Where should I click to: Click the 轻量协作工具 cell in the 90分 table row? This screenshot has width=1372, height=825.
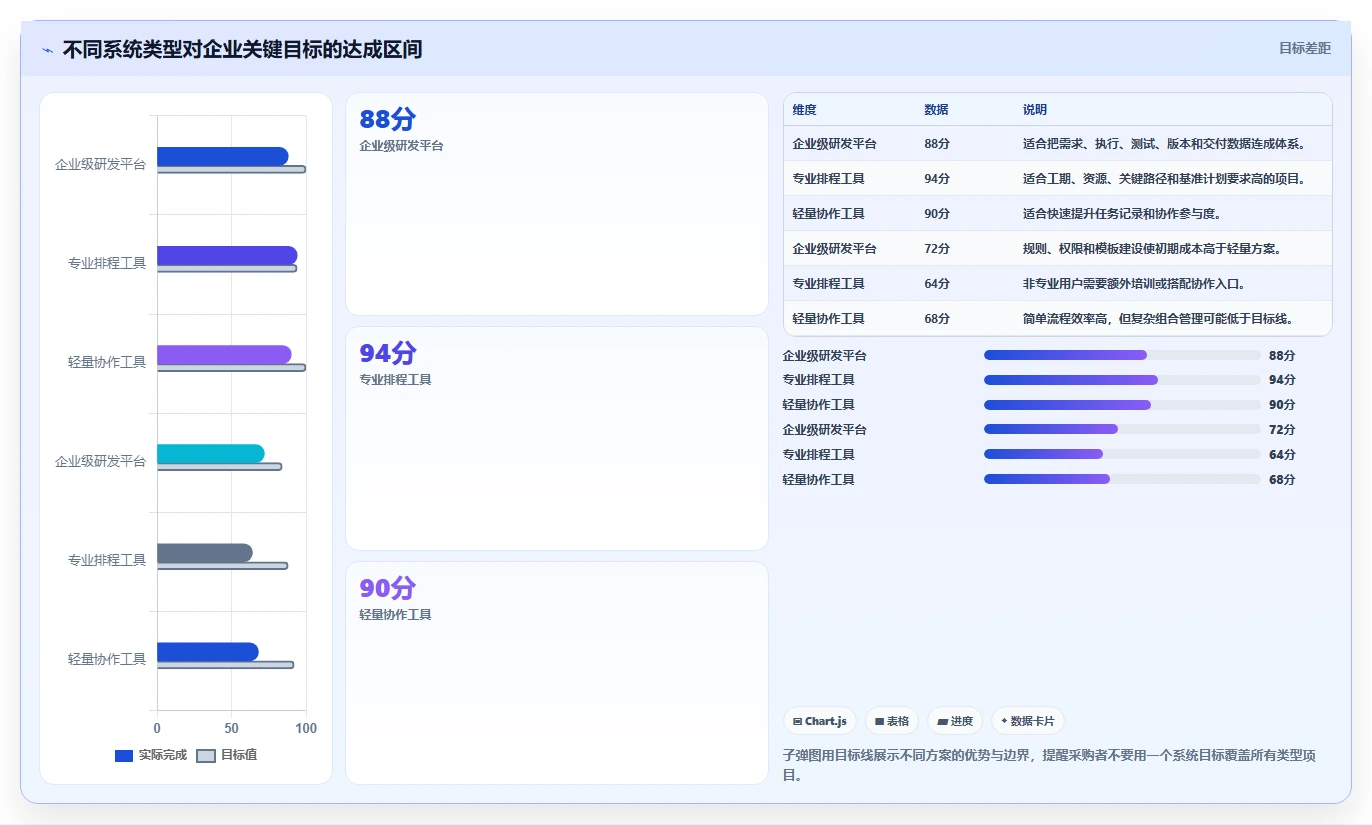828,213
